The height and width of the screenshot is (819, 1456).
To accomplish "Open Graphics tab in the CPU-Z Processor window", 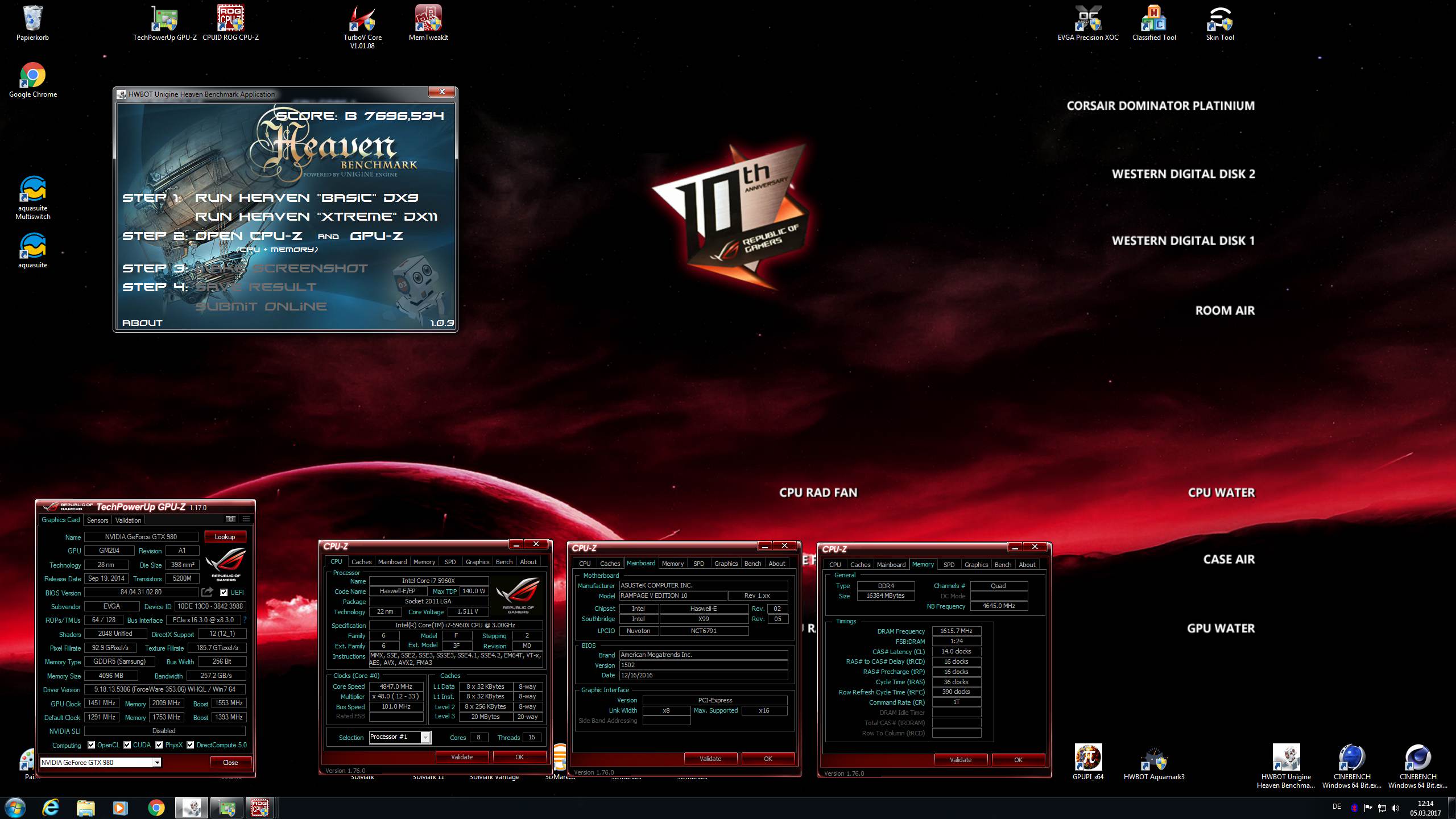I will click(477, 562).
